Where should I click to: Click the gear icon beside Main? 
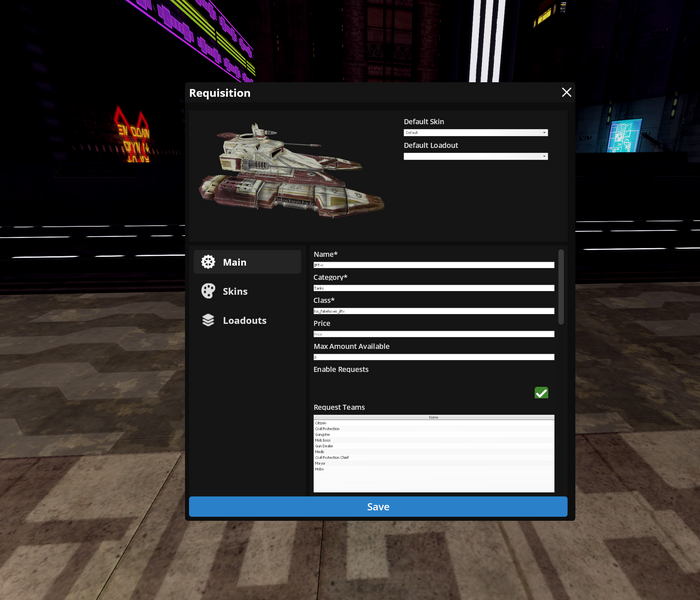(x=208, y=262)
